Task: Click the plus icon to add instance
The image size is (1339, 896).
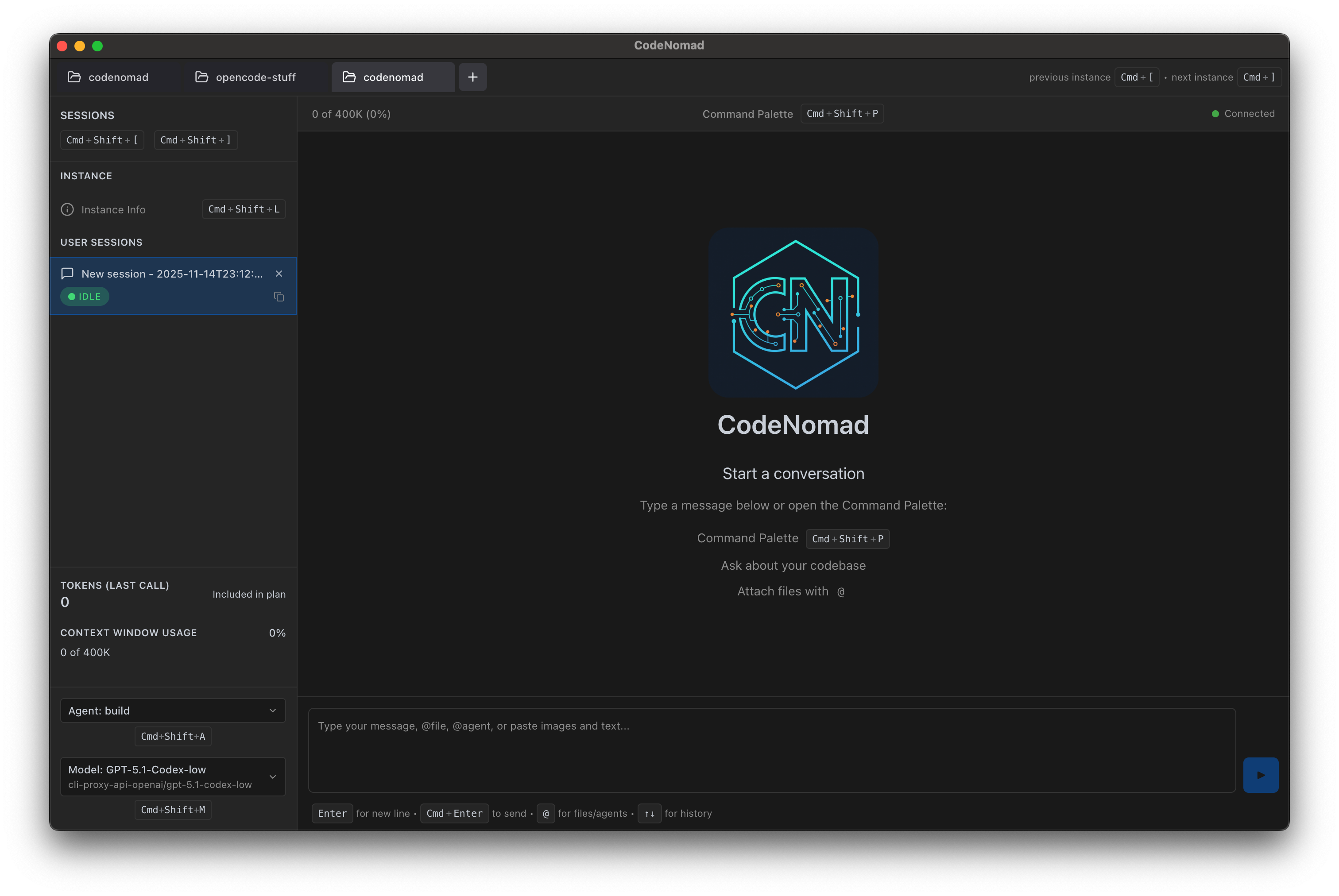Action: click(472, 77)
